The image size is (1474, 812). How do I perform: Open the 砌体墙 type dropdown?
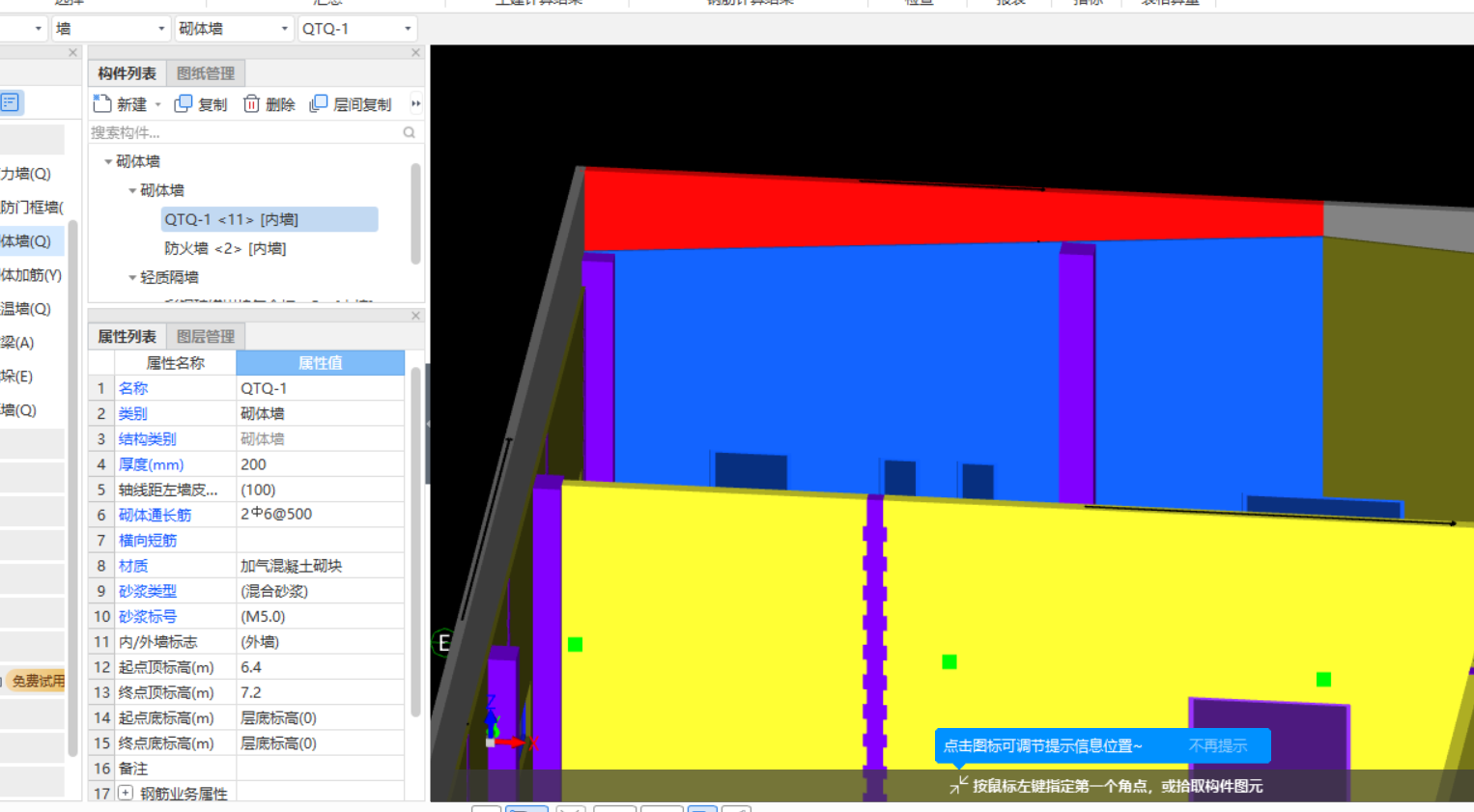(284, 29)
